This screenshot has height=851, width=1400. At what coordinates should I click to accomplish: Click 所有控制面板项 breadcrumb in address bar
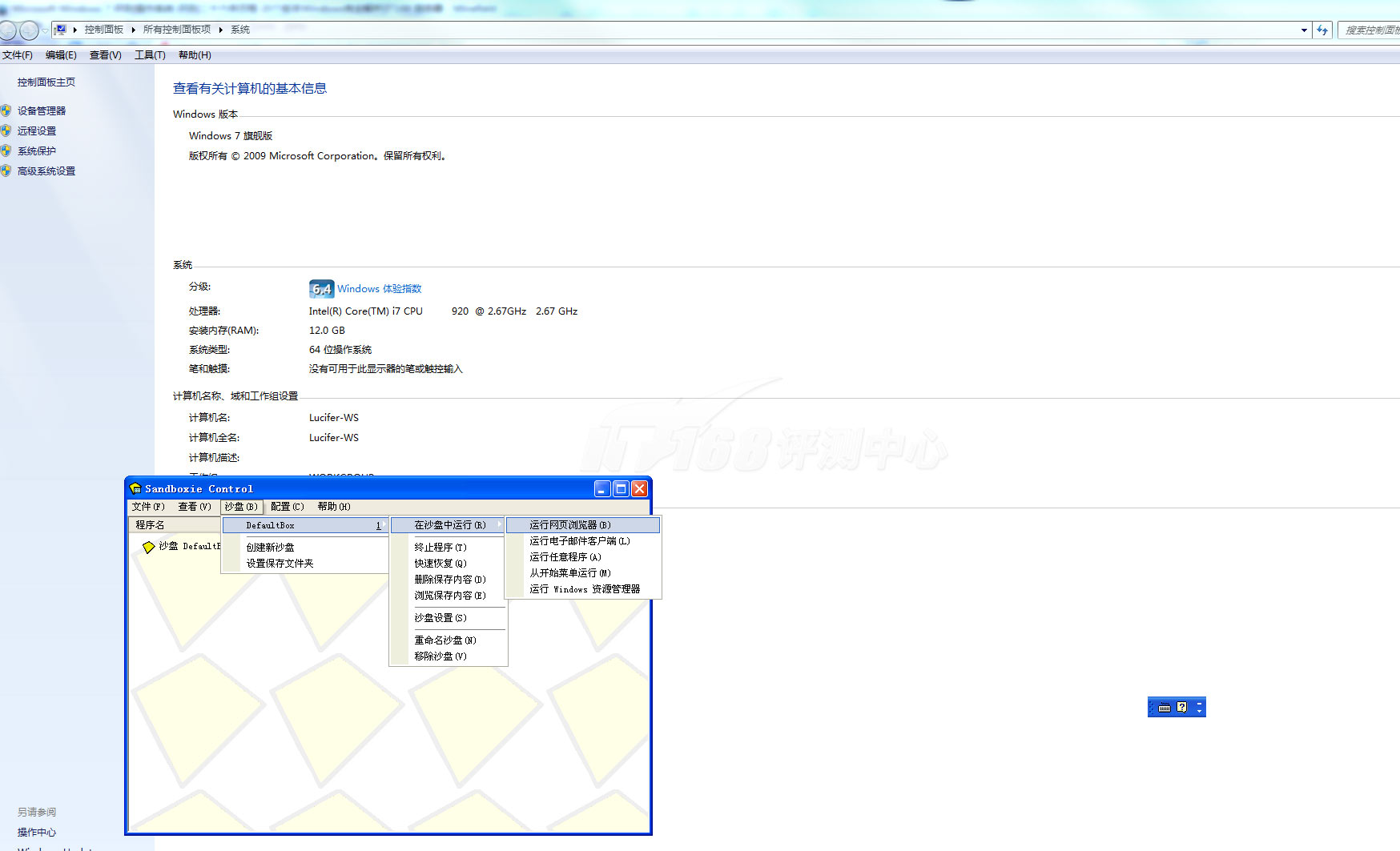coord(177,30)
